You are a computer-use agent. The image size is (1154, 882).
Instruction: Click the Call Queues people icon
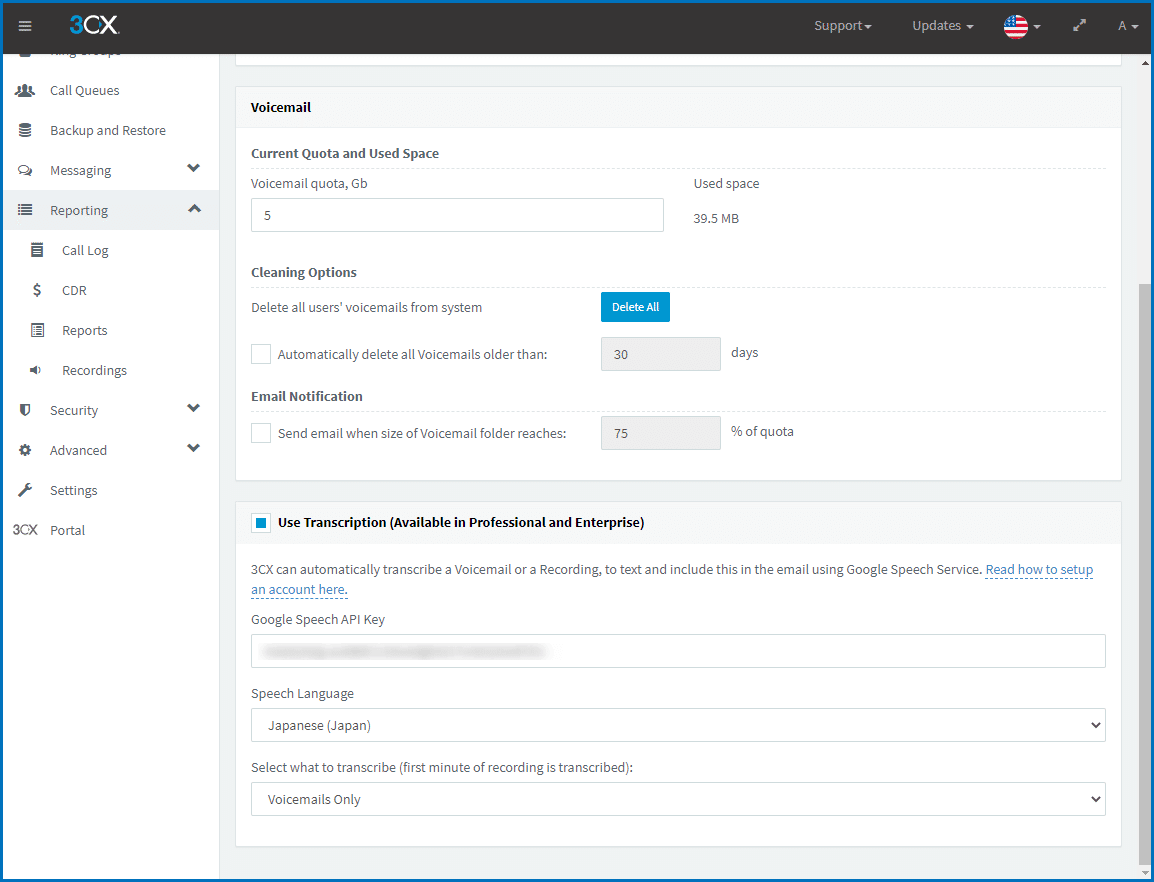25,91
